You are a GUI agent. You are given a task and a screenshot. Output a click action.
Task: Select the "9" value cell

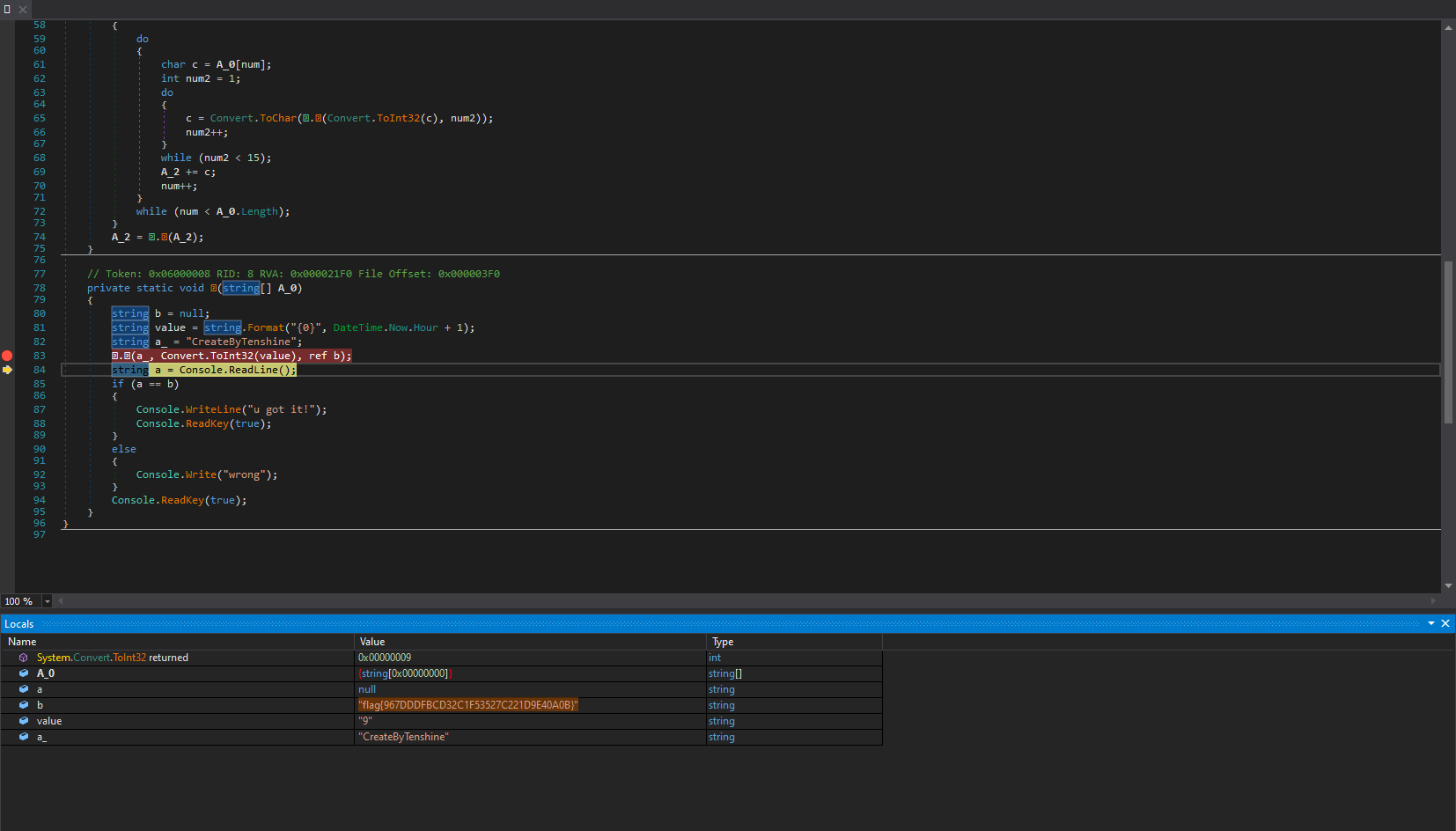pyautogui.click(x=530, y=721)
